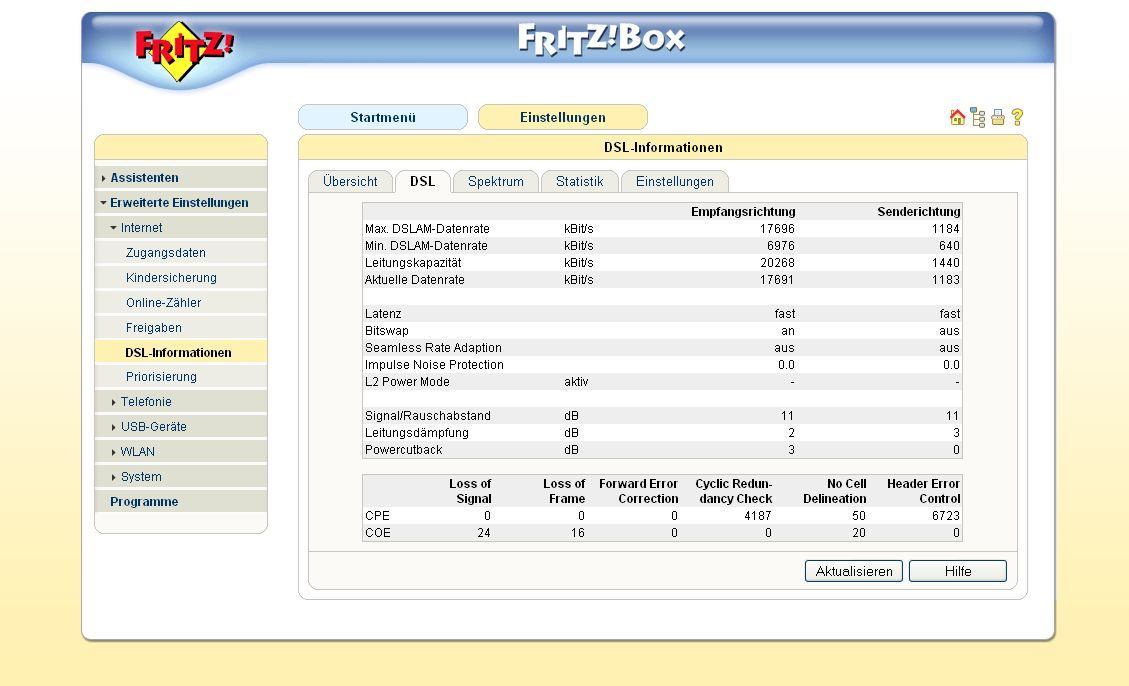Click the Bitswap row label
The width and height of the screenshot is (1129, 686).
pos(387,331)
